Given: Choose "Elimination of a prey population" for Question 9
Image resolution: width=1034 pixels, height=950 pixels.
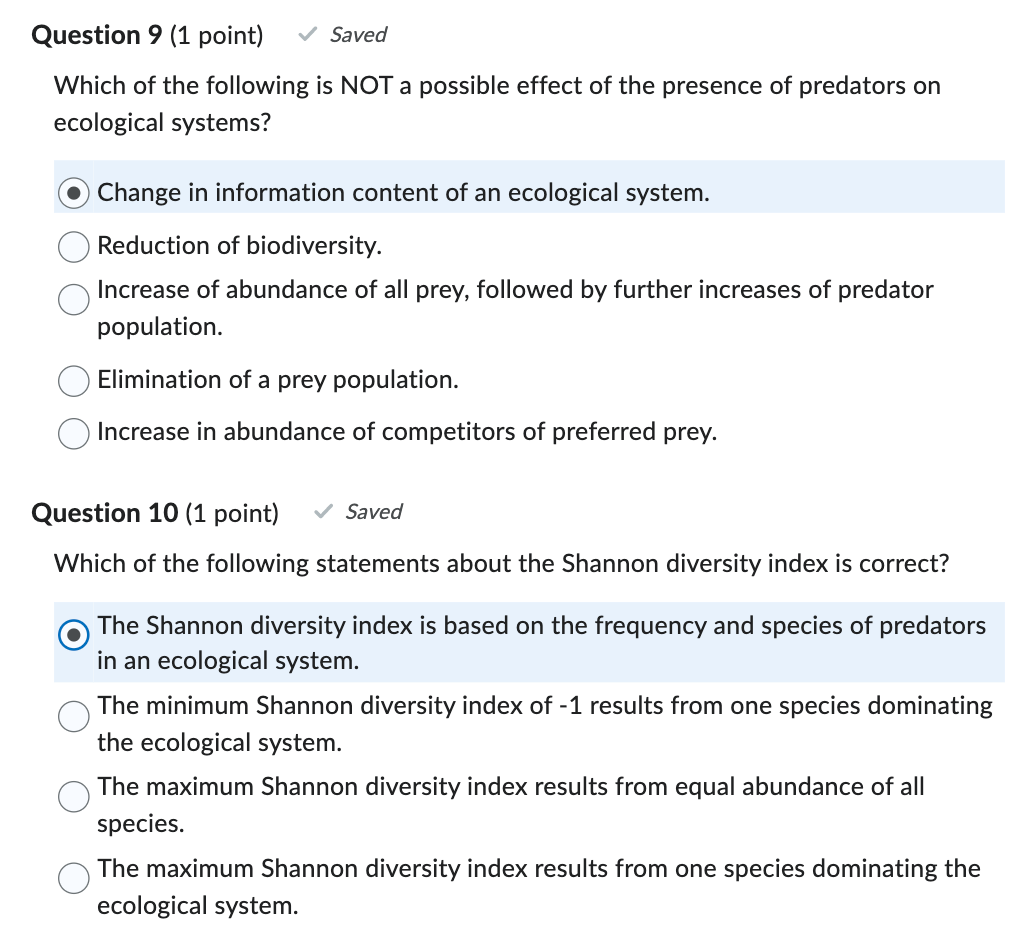Looking at the screenshot, I should pos(72,381).
